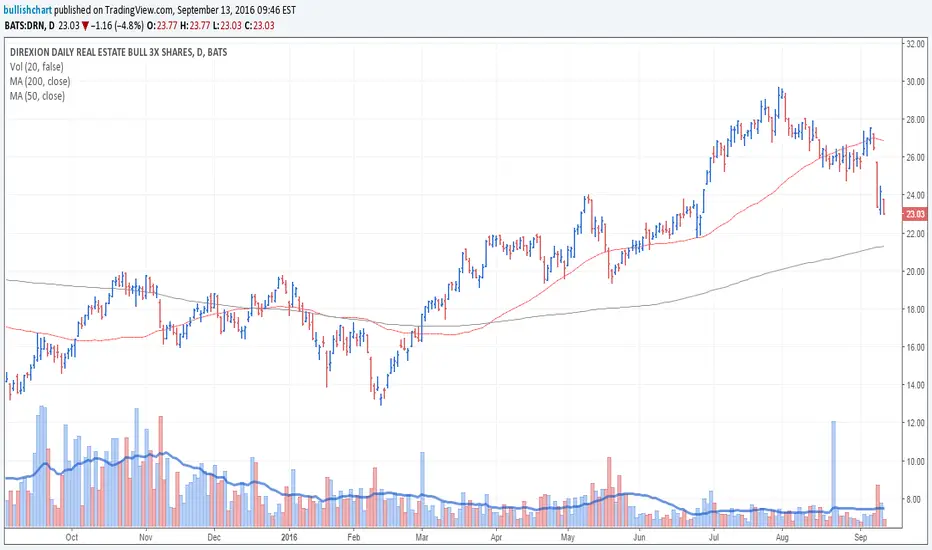Click the Sep date axis label

(861, 538)
